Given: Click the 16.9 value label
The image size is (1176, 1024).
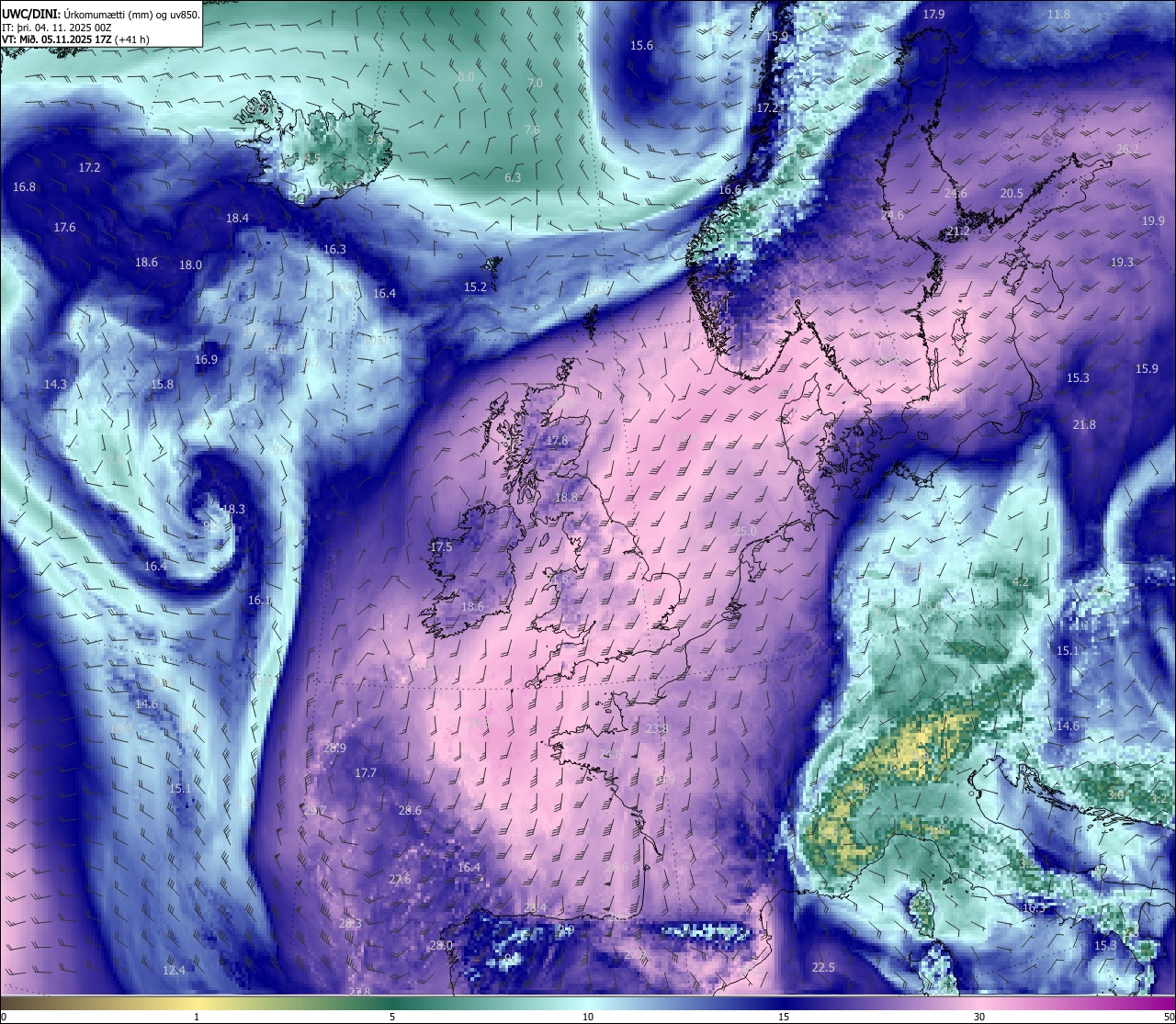Looking at the screenshot, I should pyautogui.click(x=206, y=359).
